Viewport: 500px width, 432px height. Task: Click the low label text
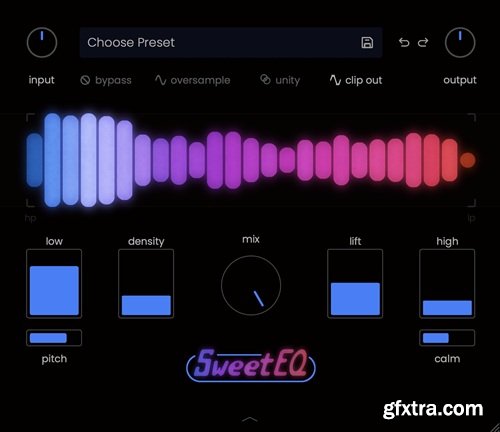[54, 241]
